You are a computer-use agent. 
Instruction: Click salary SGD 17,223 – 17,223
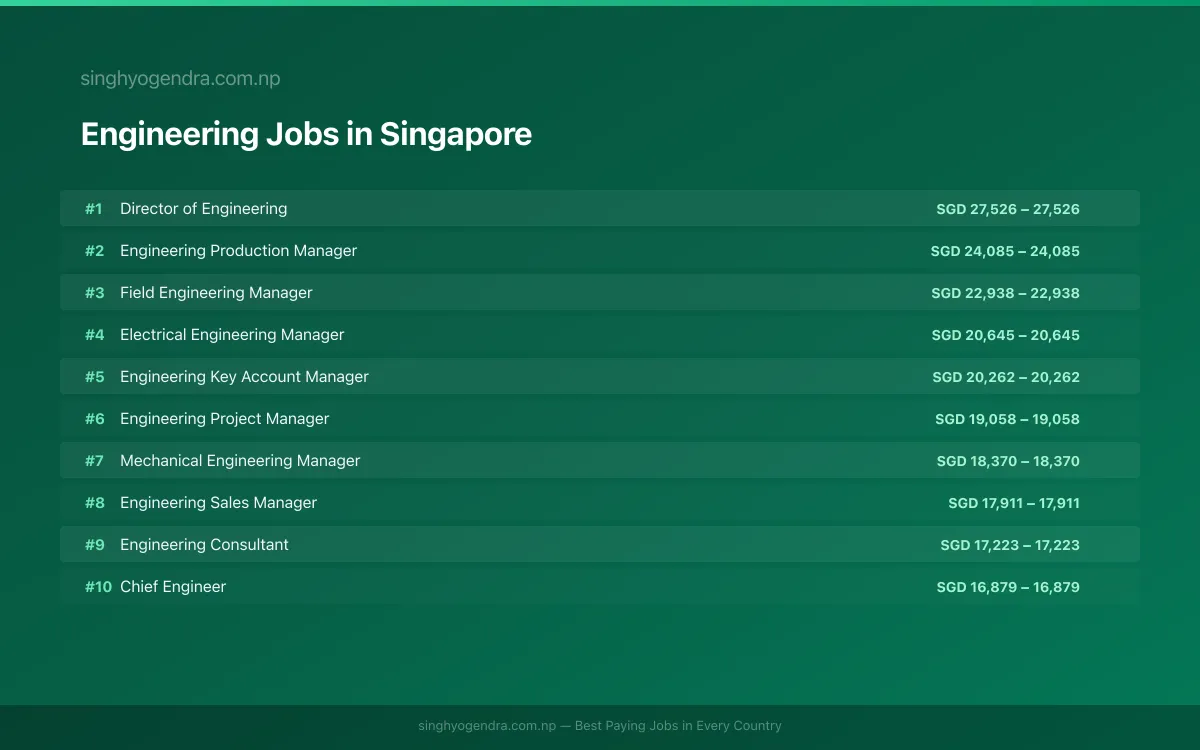(x=1010, y=545)
